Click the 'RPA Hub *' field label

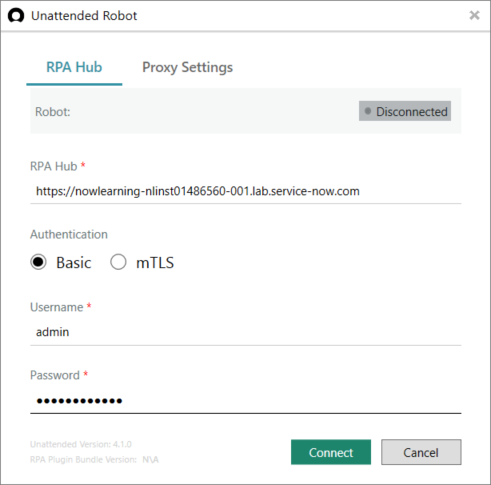coord(58,166)
